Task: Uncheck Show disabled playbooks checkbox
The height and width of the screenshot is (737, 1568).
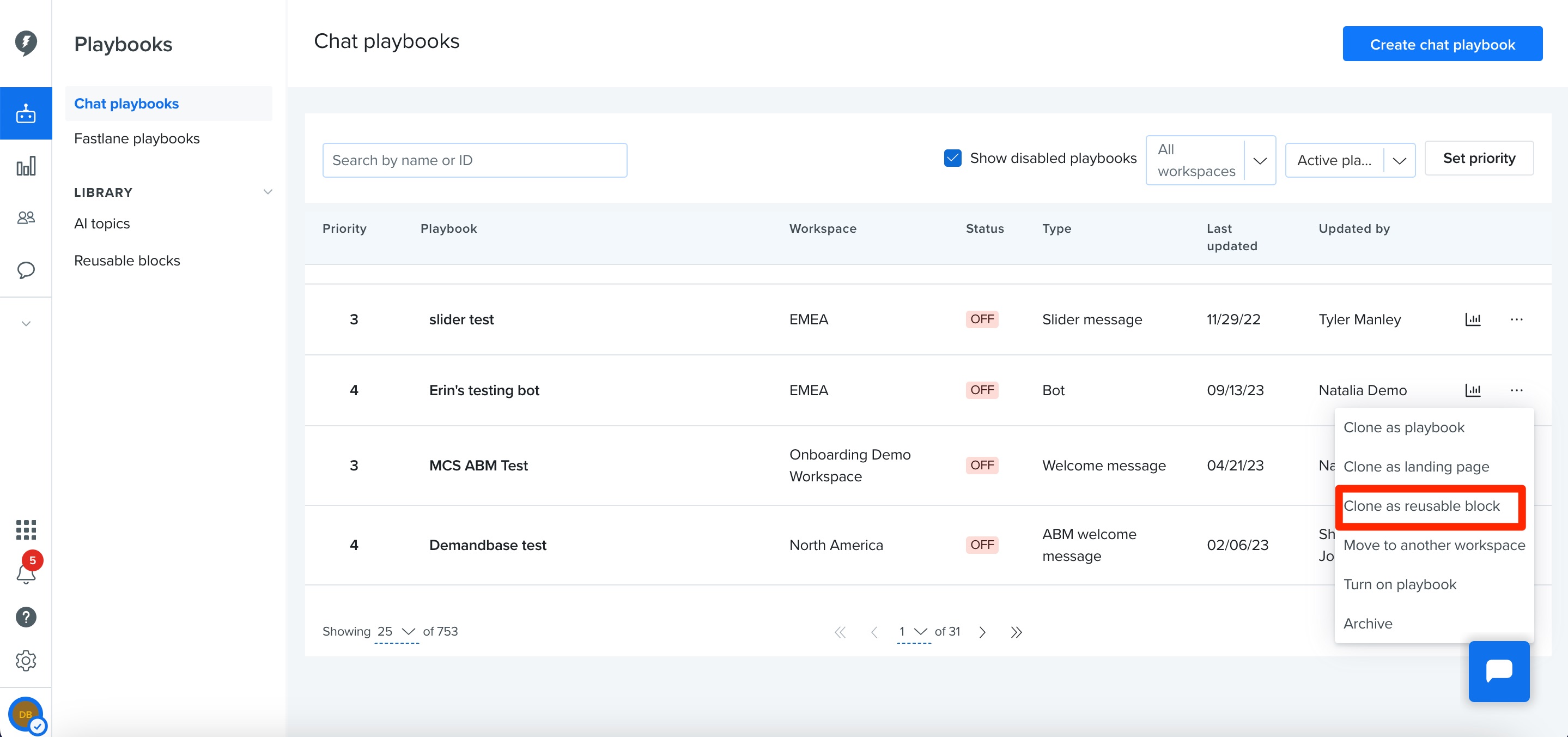Action: click(952, 158)
